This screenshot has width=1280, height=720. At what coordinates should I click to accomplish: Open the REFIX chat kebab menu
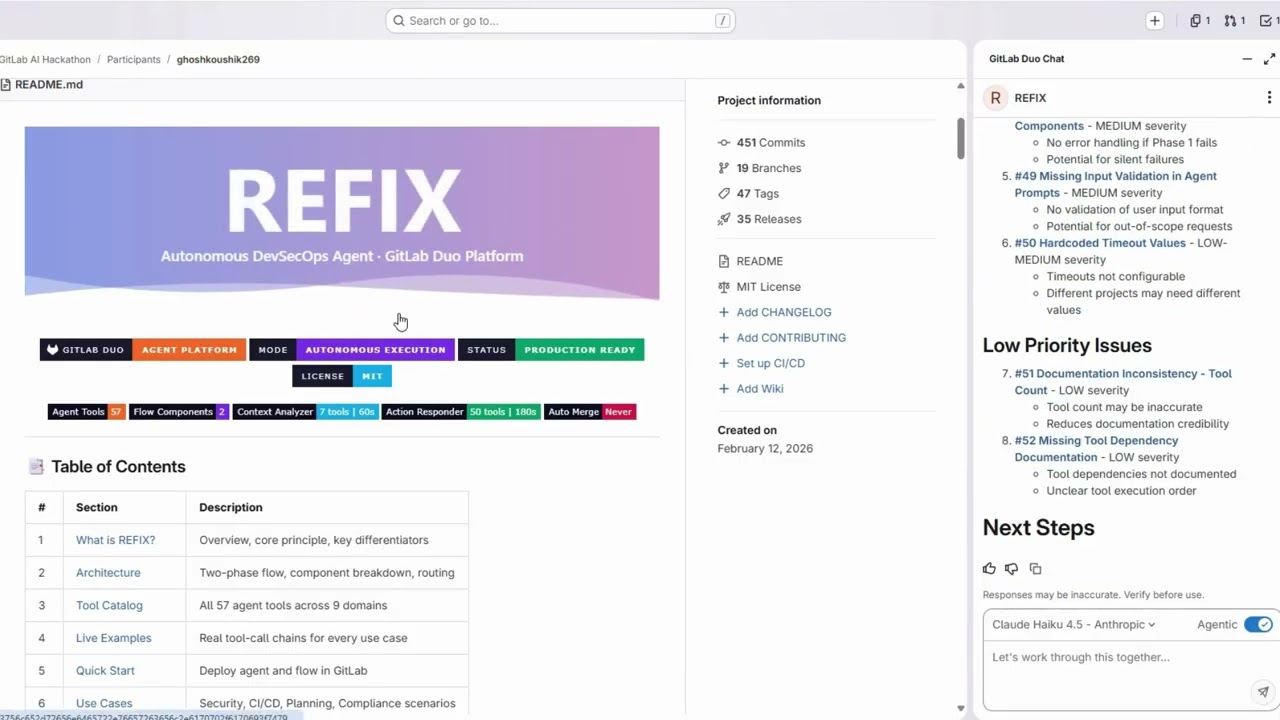tap(1269, 98)
